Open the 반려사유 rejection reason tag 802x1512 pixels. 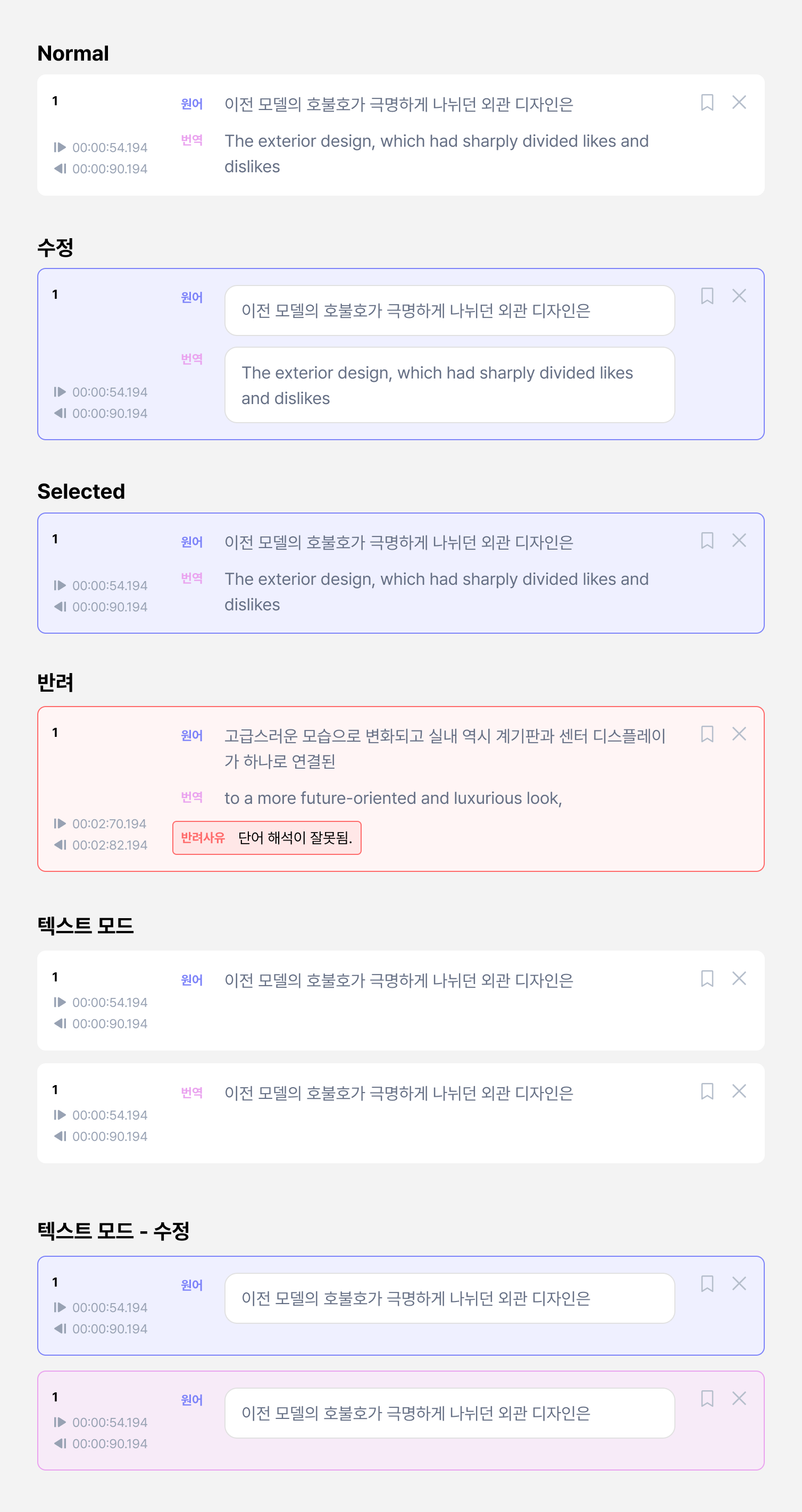click(266, 837)
